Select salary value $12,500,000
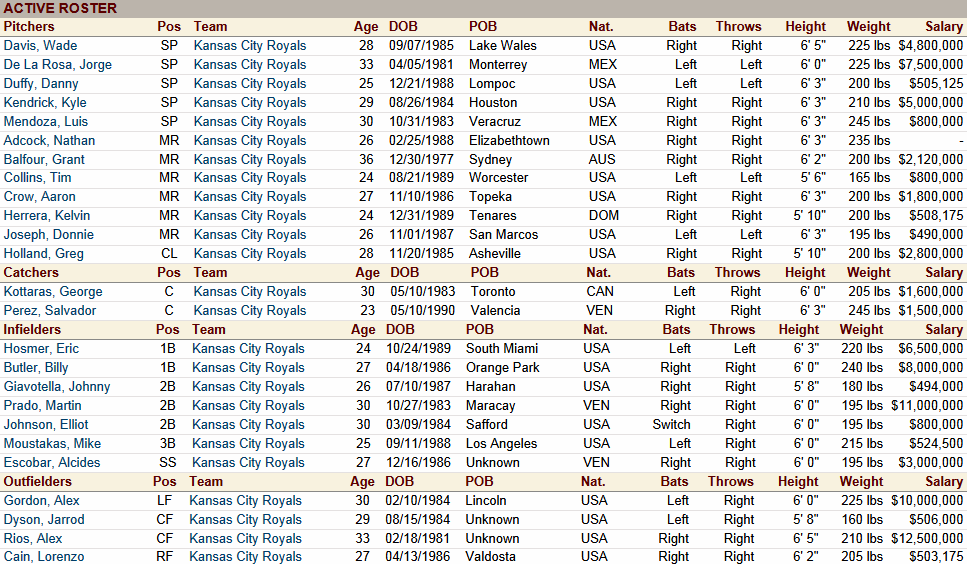967x564 pixels. click(927, 539)
